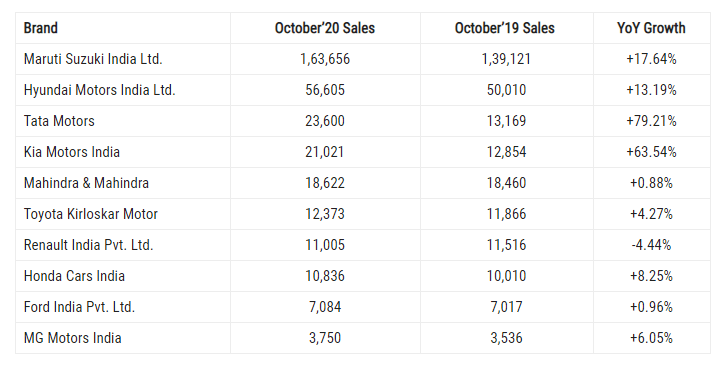The height and width of the screenshot is (376, 721).
Task: Click the 3,750 October'20 sales value
Action: pos(325,338)
